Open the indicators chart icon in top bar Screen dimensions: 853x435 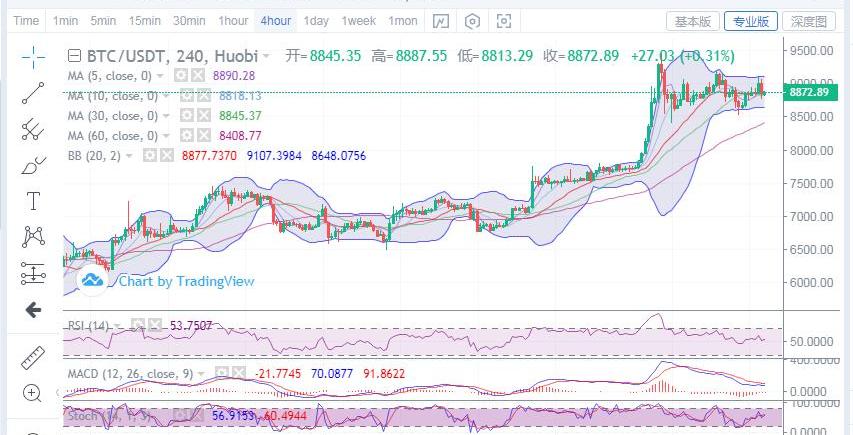click(x=441, y=21)
